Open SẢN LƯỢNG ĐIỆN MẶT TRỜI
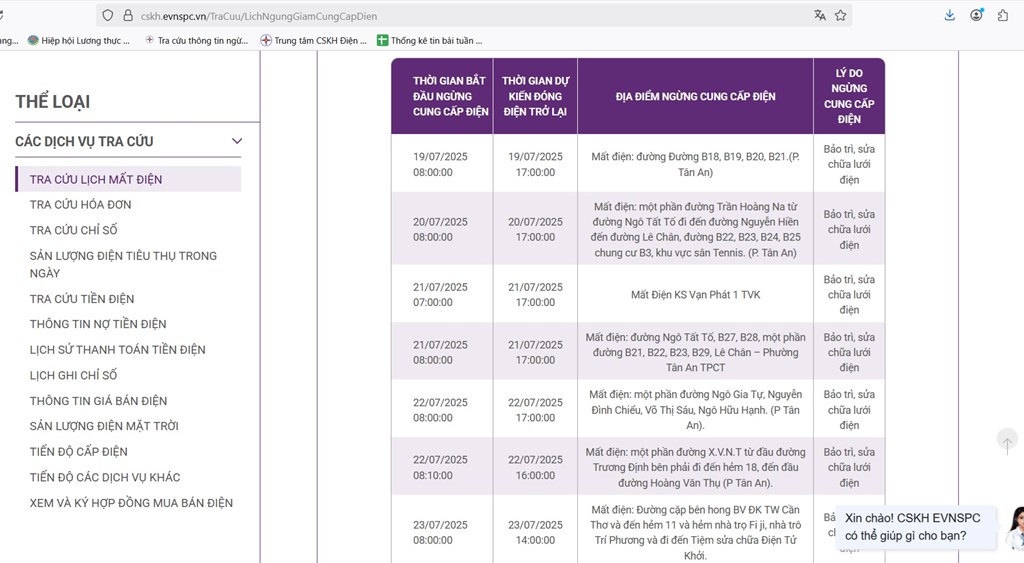1024x563 pixels. point(104,426)
